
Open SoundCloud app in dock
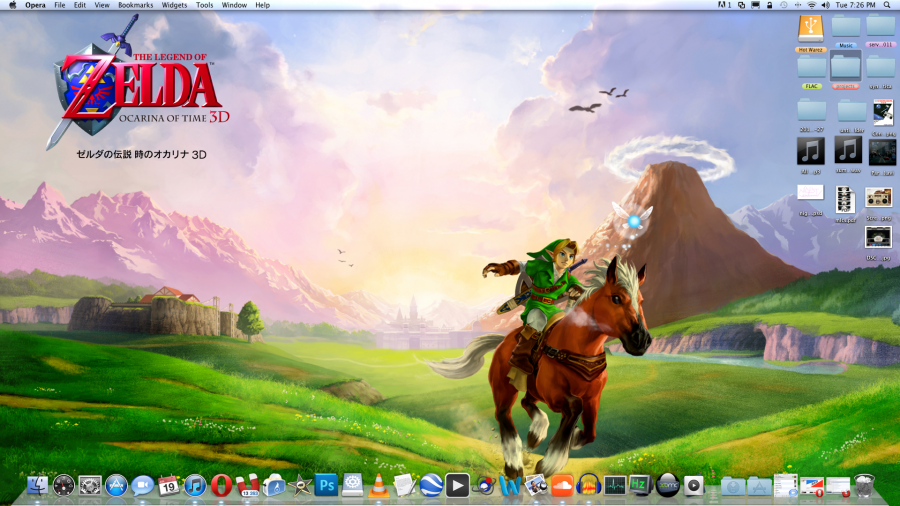pos(562,486)
